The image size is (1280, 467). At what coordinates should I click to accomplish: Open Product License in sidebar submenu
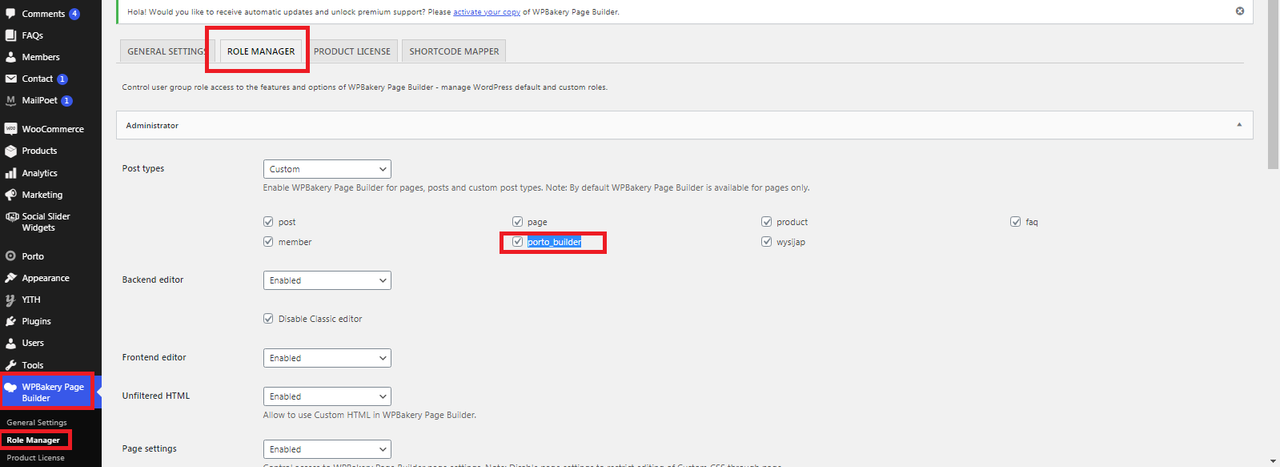[35, 458]
